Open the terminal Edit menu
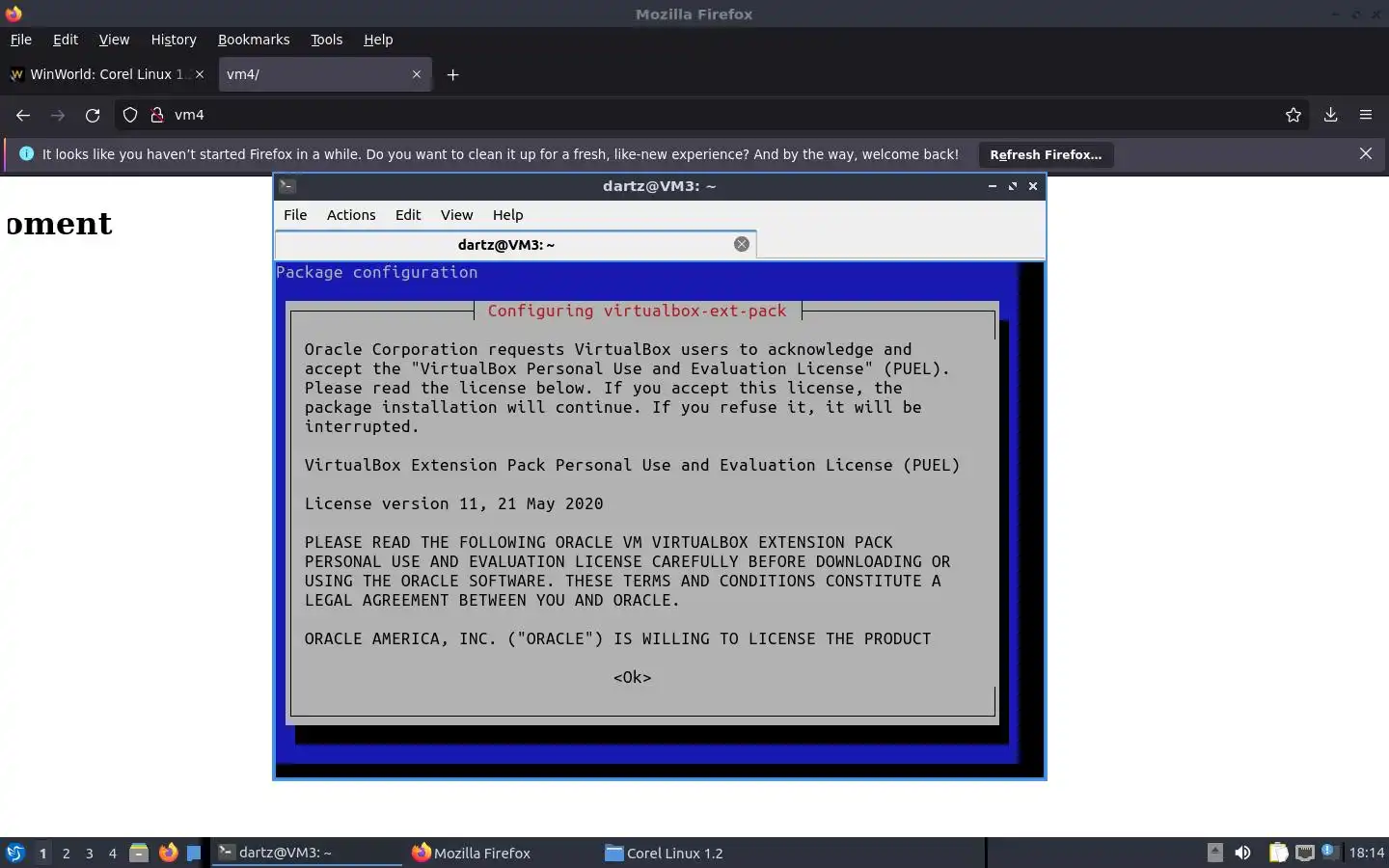The height and width of the screenshot is (868, 1389). coord(408,215)
